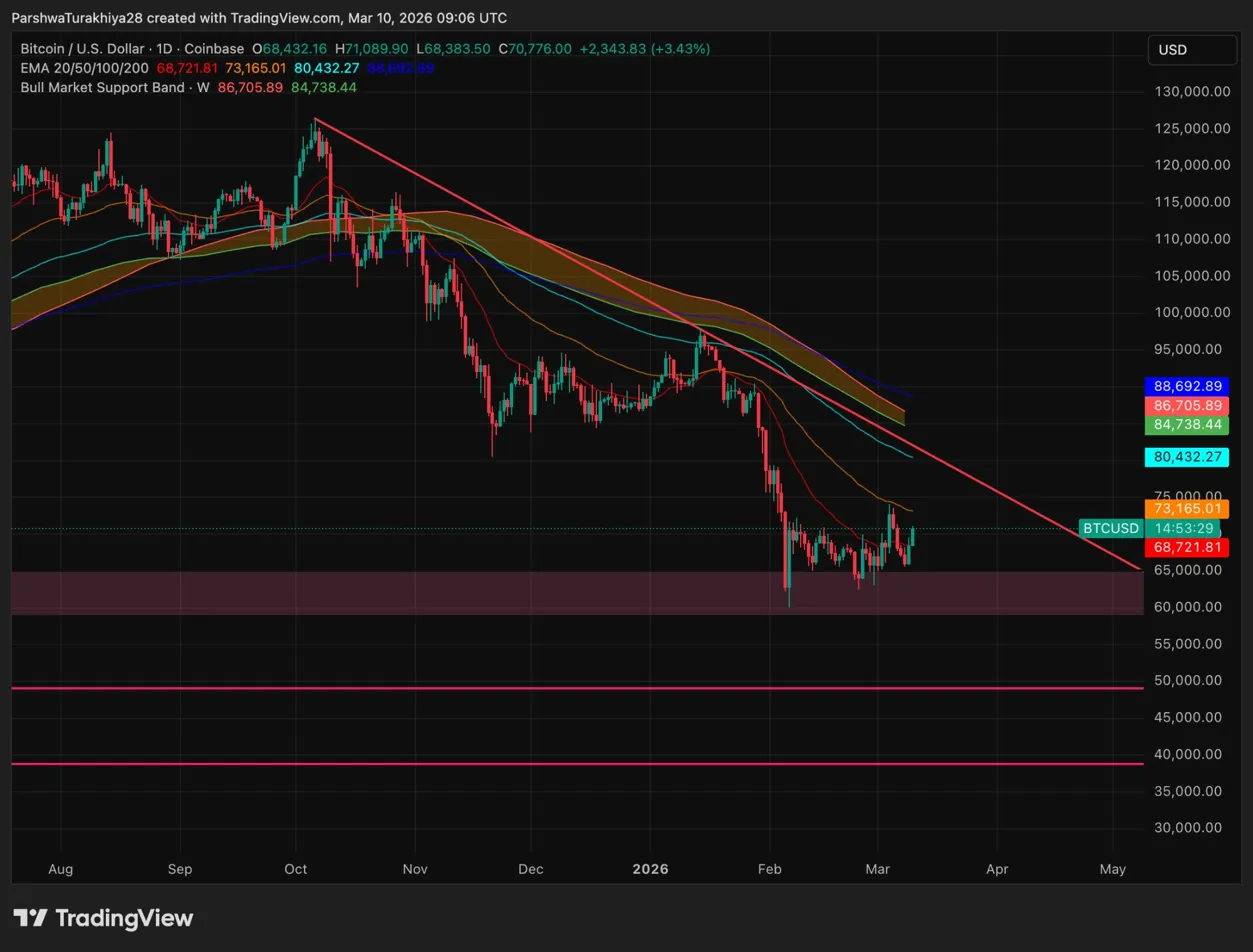Click the Bitcoin / U.S. Dollar symbol title
Screen dimensions: 1253x952
(83, 48)
